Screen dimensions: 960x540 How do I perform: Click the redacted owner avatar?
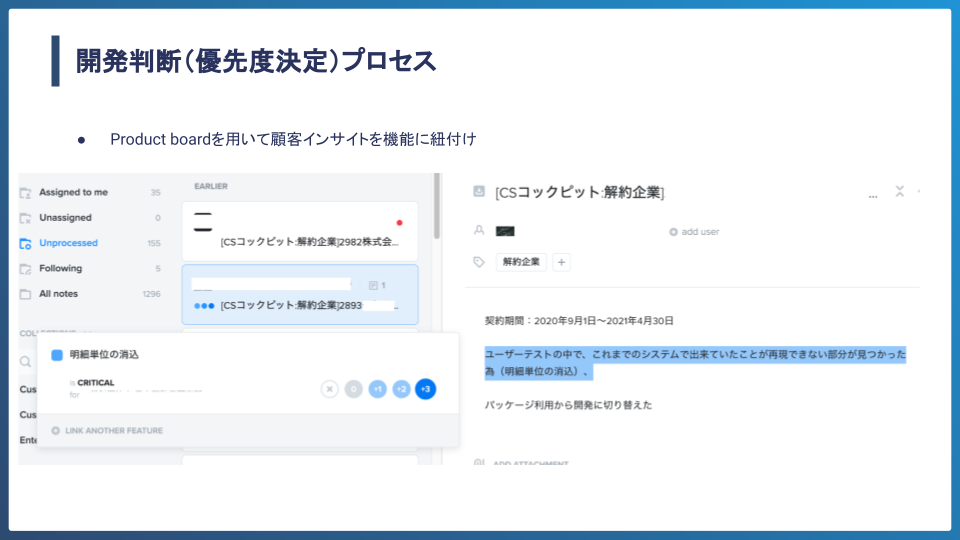tap(505, 231)
